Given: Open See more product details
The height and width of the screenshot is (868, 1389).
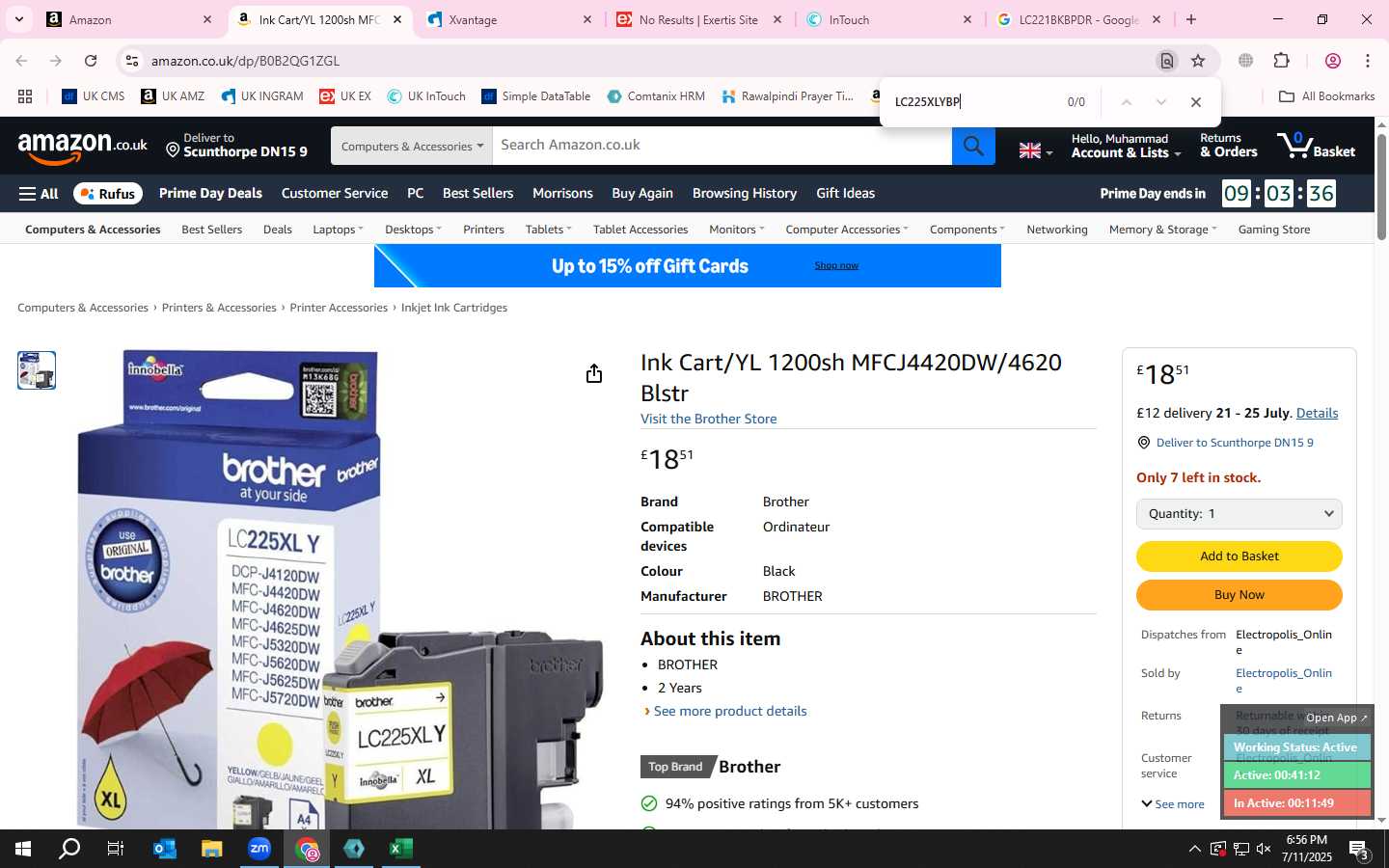Looking at the screenshot, I should click(730, 711).
